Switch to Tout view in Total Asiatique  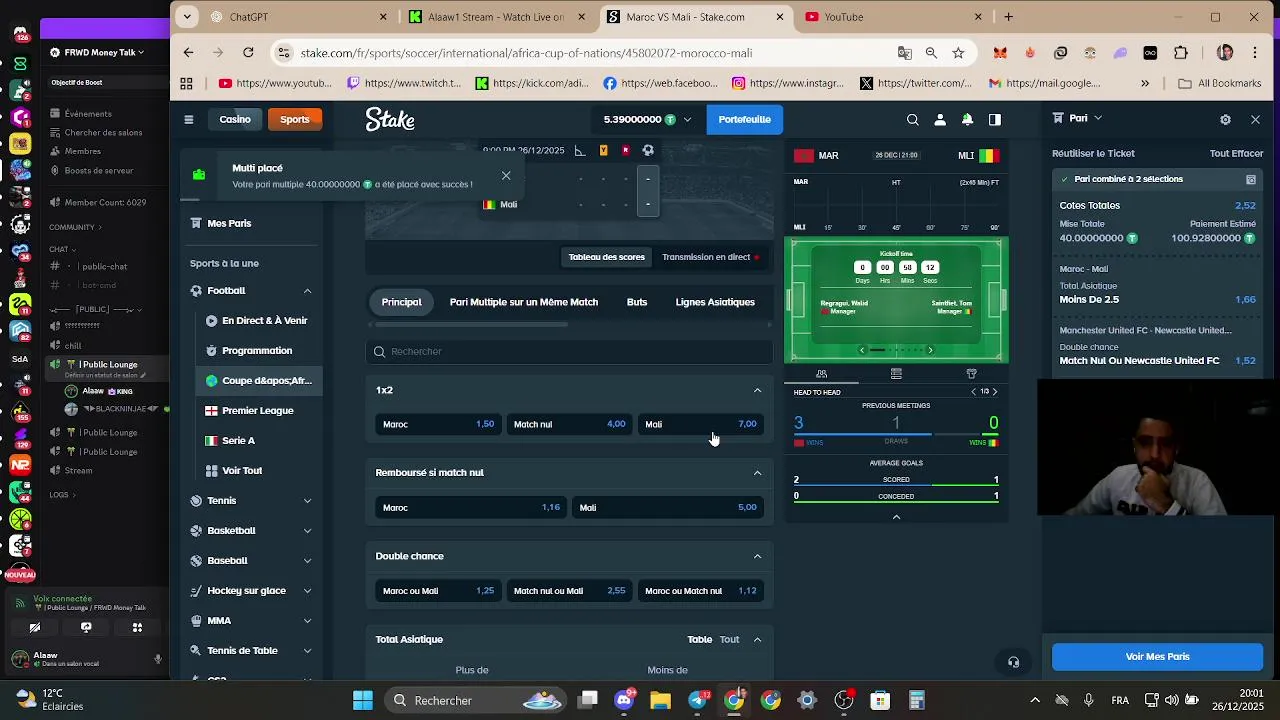(x=729, y=639)
